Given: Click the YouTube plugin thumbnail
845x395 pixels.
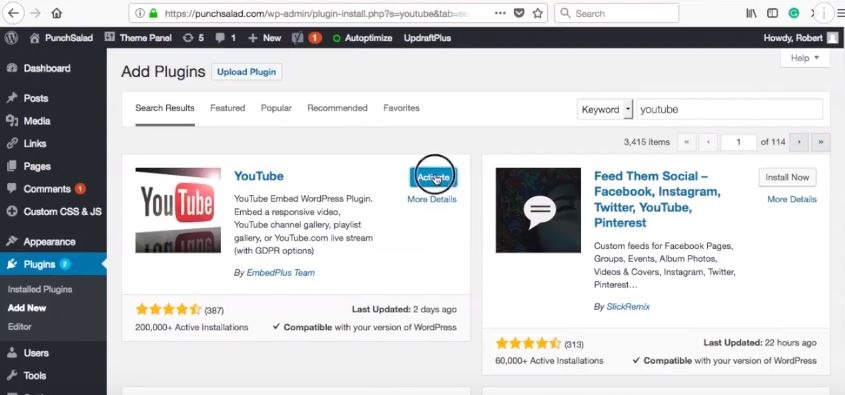Looking at the screenshot, I should [178, 210].
